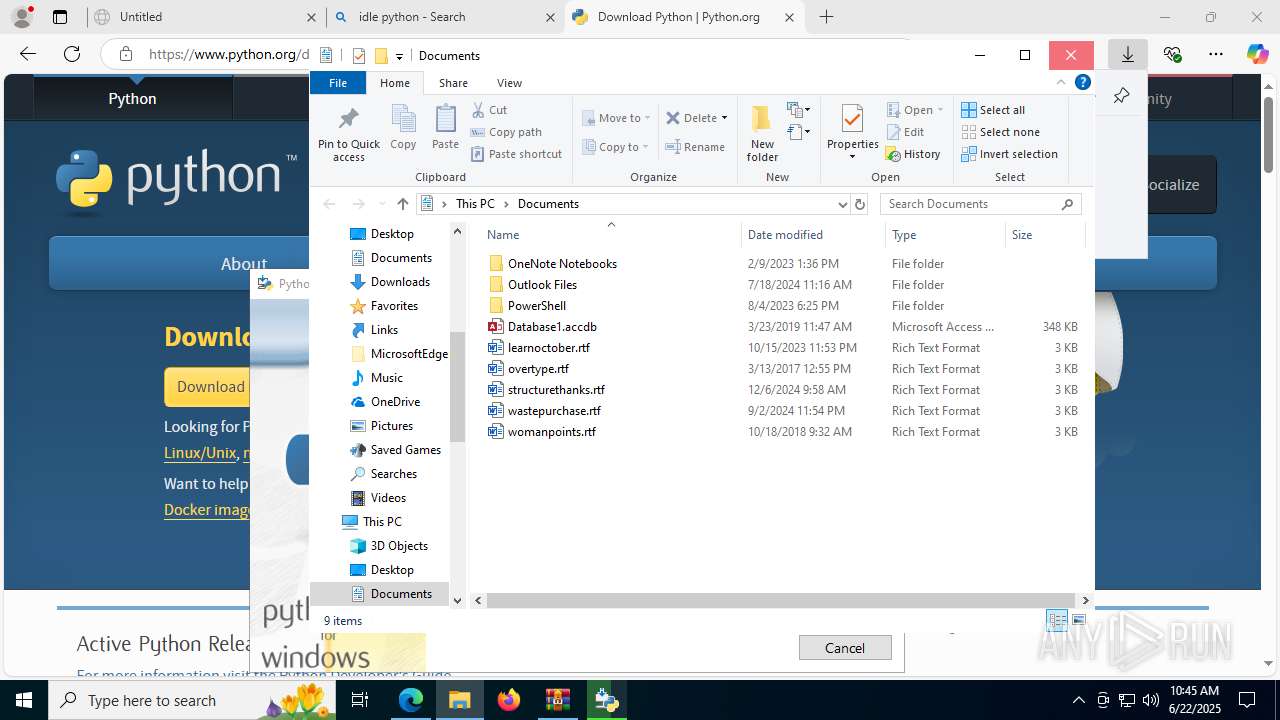The width and height of the screenshot is (1280, 720).
Task: Open the Move to dropdown
Action: tap(616, 118)
